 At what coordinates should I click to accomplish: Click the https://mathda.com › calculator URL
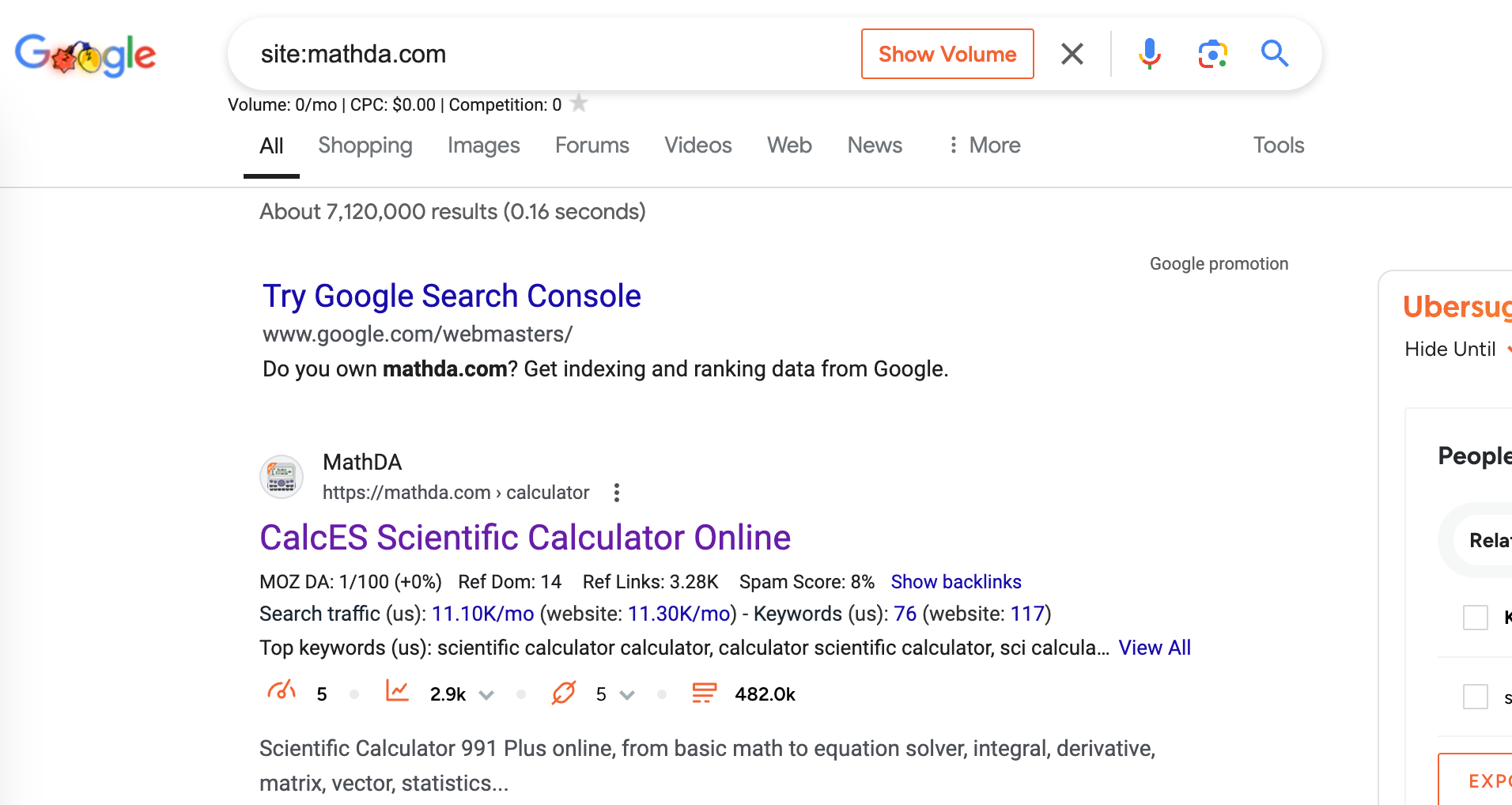pyautogui.click(x=455, y=493)
